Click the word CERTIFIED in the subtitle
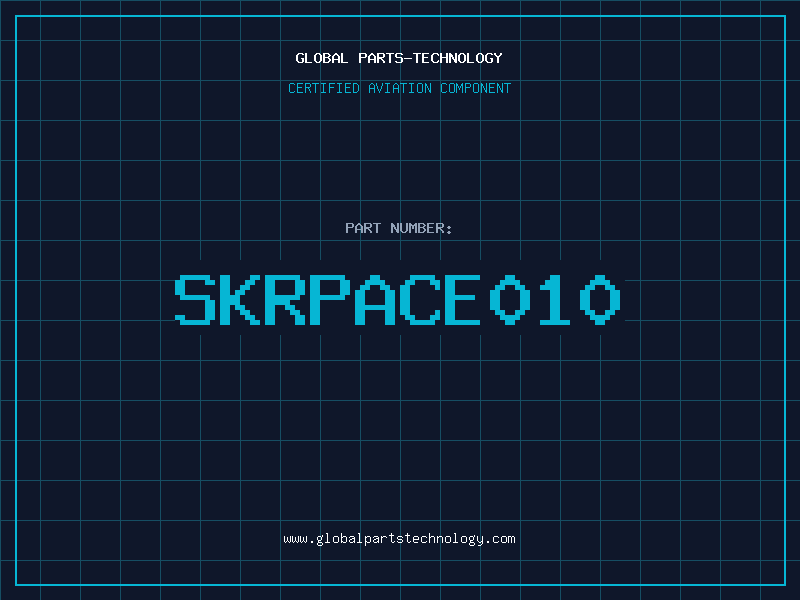The image size is (800, 600). tap(324, 89)
